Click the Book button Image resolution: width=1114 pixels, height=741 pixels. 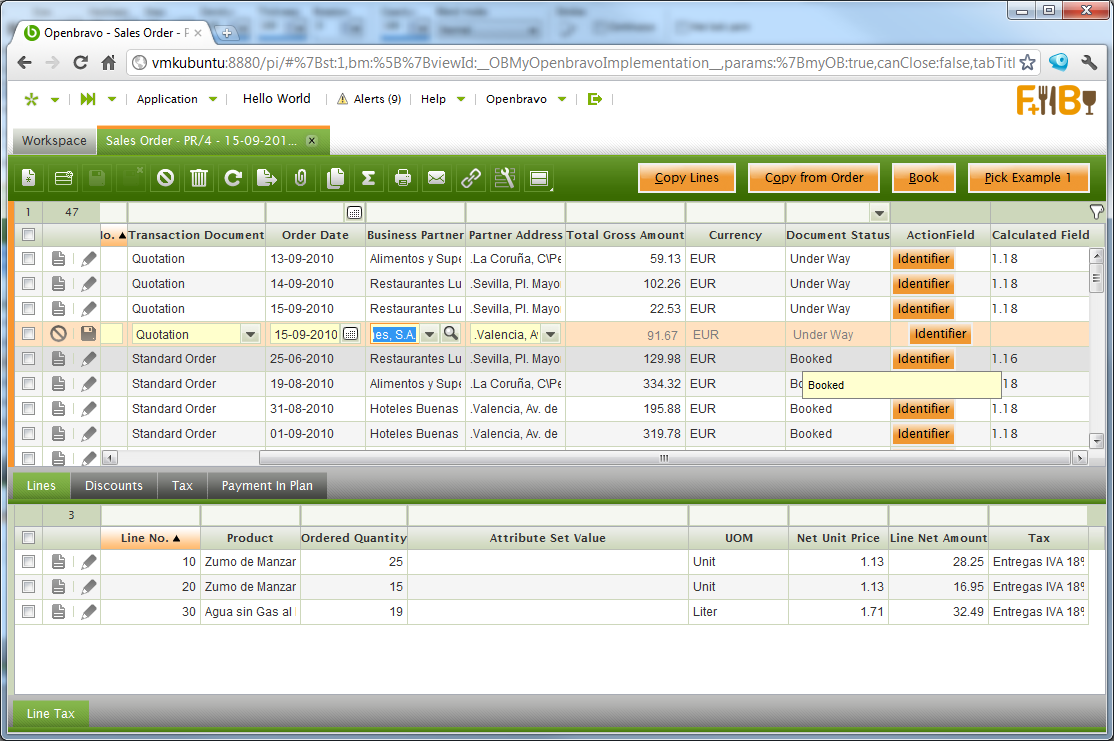[x=923, y=178]
